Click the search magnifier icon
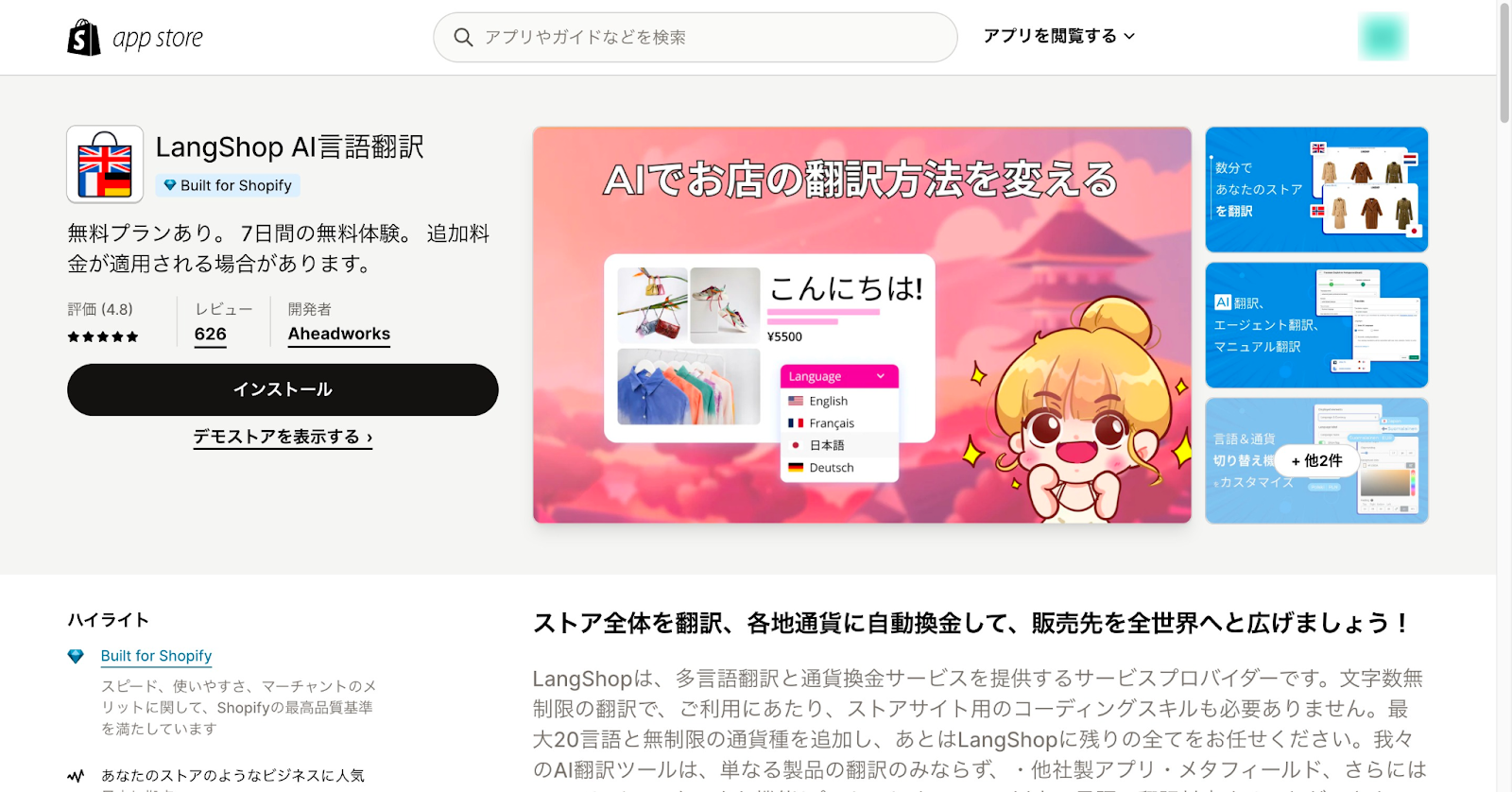 pos(463,37)
